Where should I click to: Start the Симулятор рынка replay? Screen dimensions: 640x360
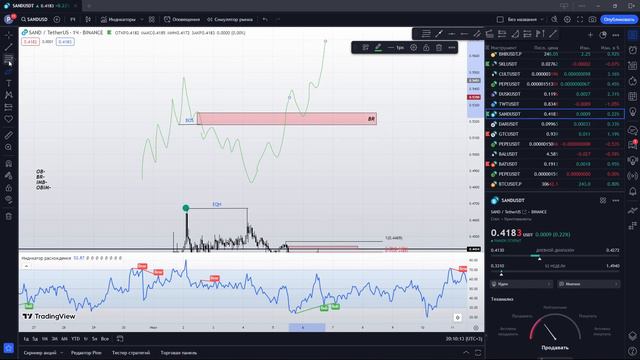pos(230,19)
